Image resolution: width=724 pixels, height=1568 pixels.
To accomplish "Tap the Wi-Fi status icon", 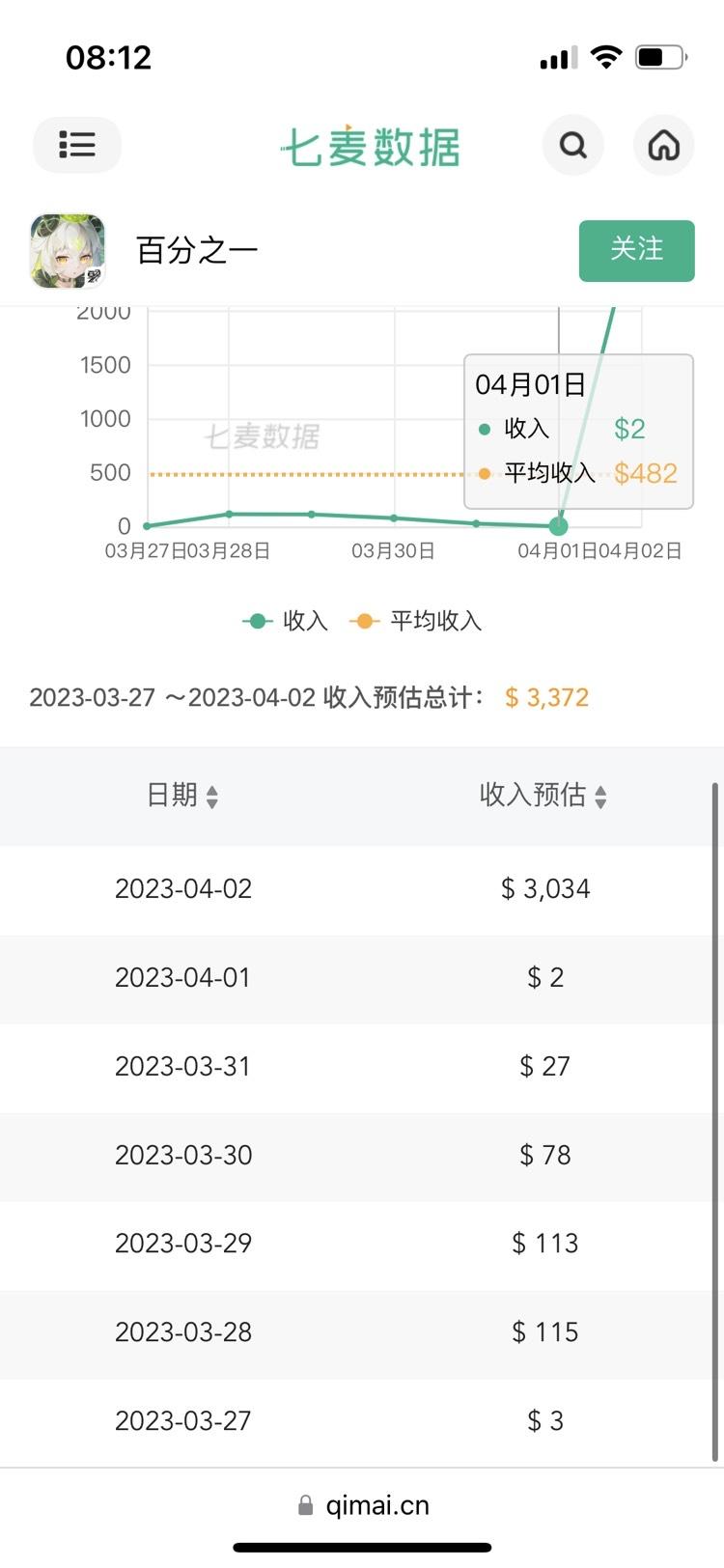I will point(606,57).
